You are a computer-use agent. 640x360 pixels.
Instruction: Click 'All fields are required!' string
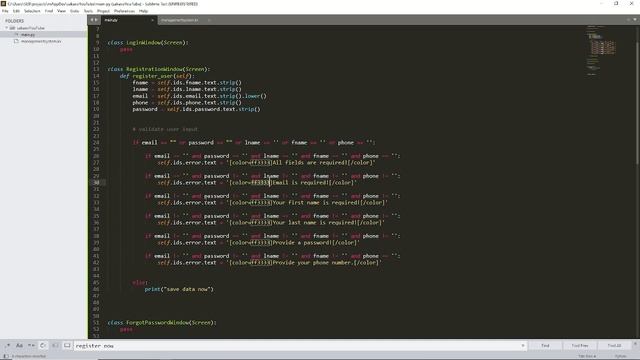(x=309, y=162)
